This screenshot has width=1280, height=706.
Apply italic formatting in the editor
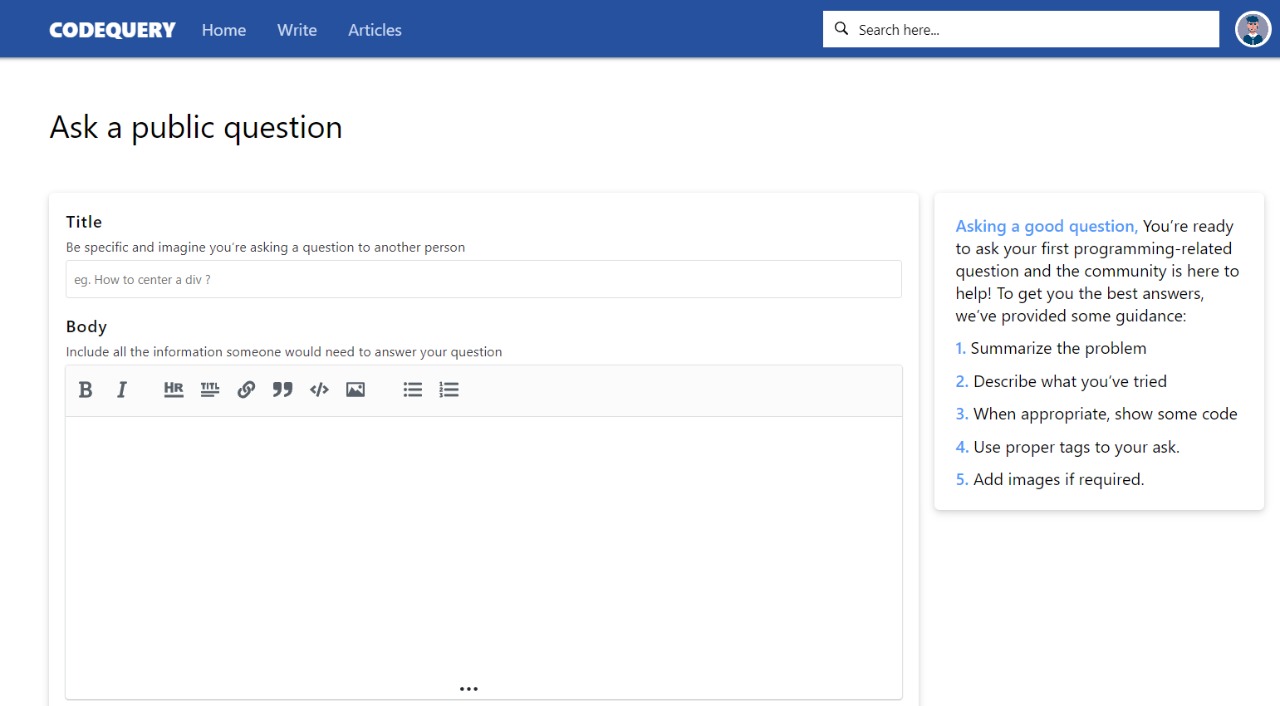[x=121, y=390]
